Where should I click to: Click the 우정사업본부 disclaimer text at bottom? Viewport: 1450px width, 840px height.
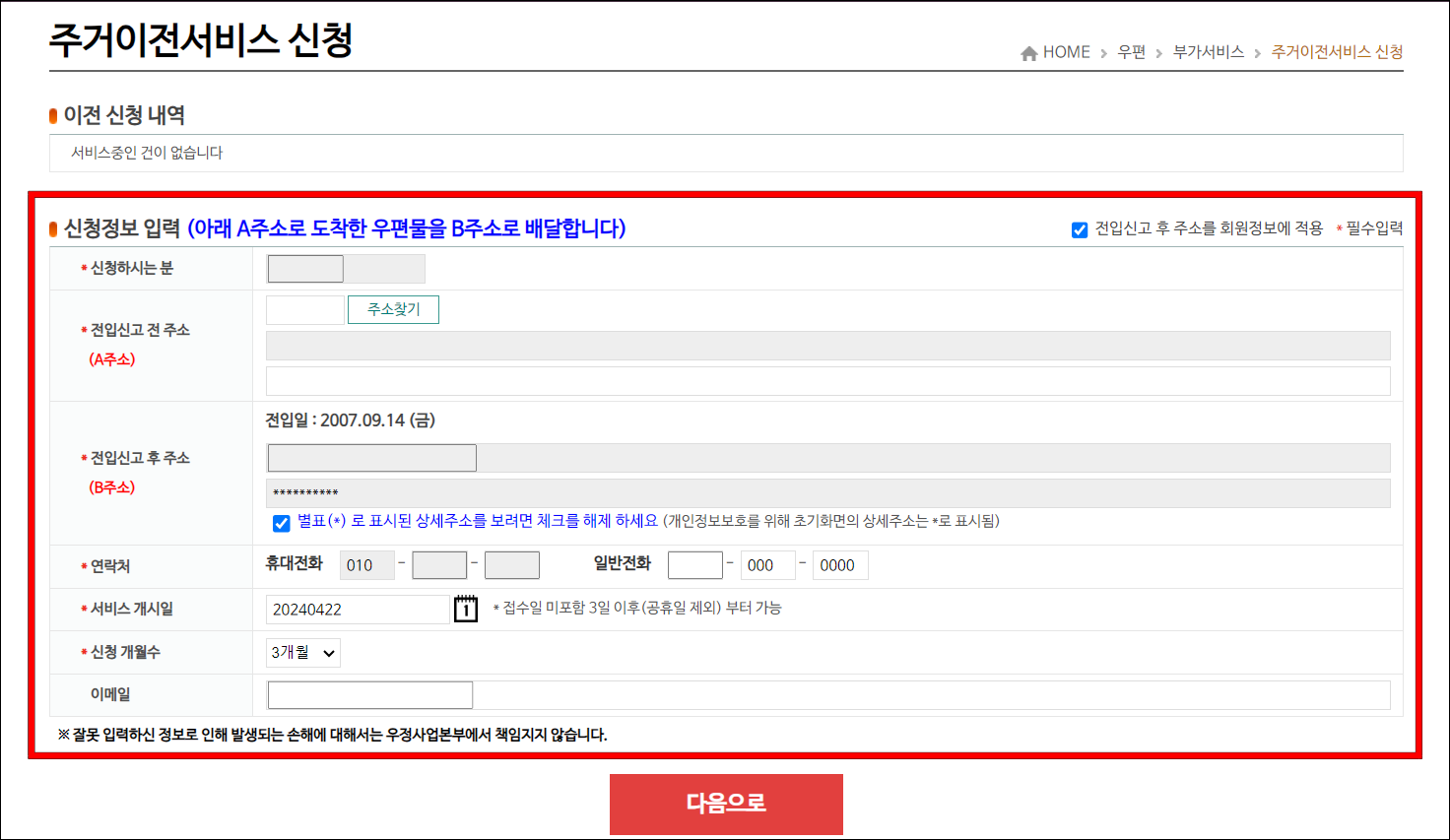(333, 735)
